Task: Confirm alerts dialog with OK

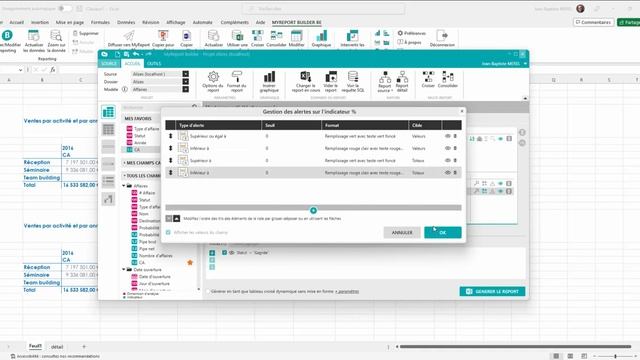Action: (x=443, y=233)
